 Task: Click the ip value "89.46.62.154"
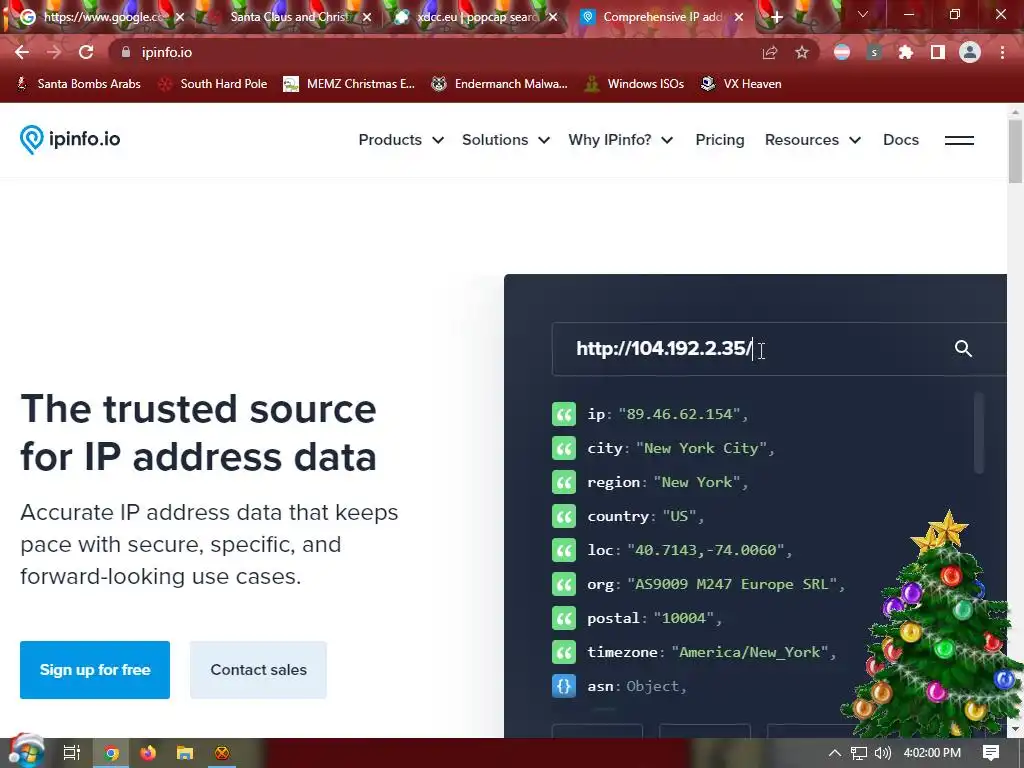[x=679, y=414]
